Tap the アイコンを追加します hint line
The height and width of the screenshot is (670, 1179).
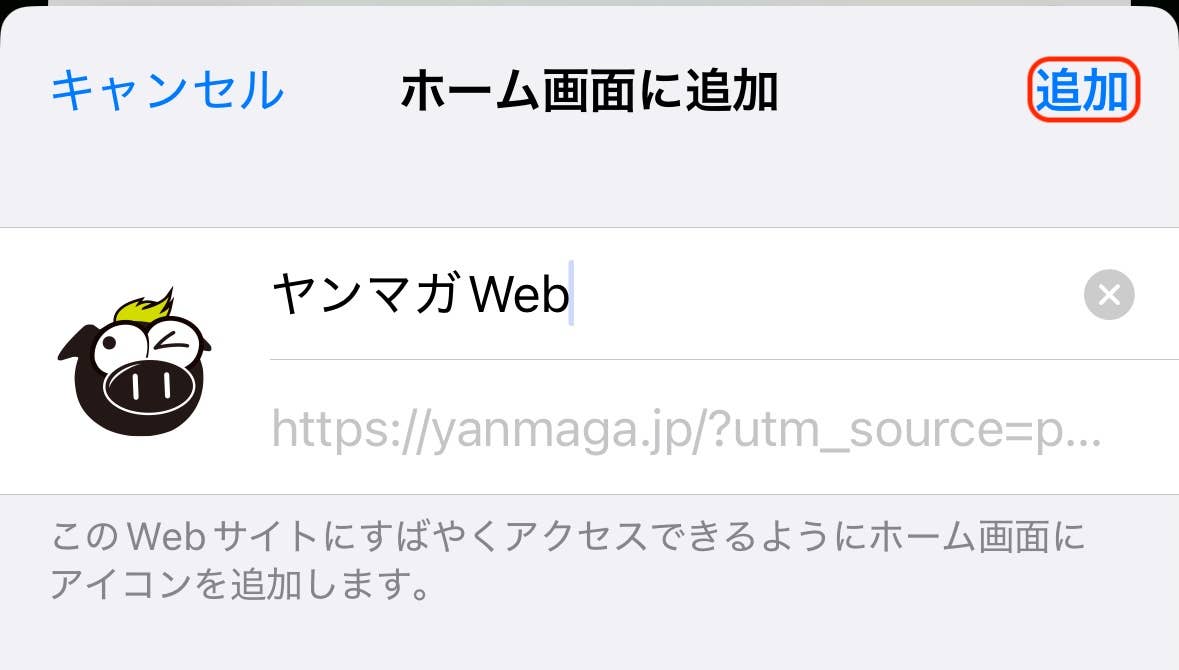coord(241,584)
